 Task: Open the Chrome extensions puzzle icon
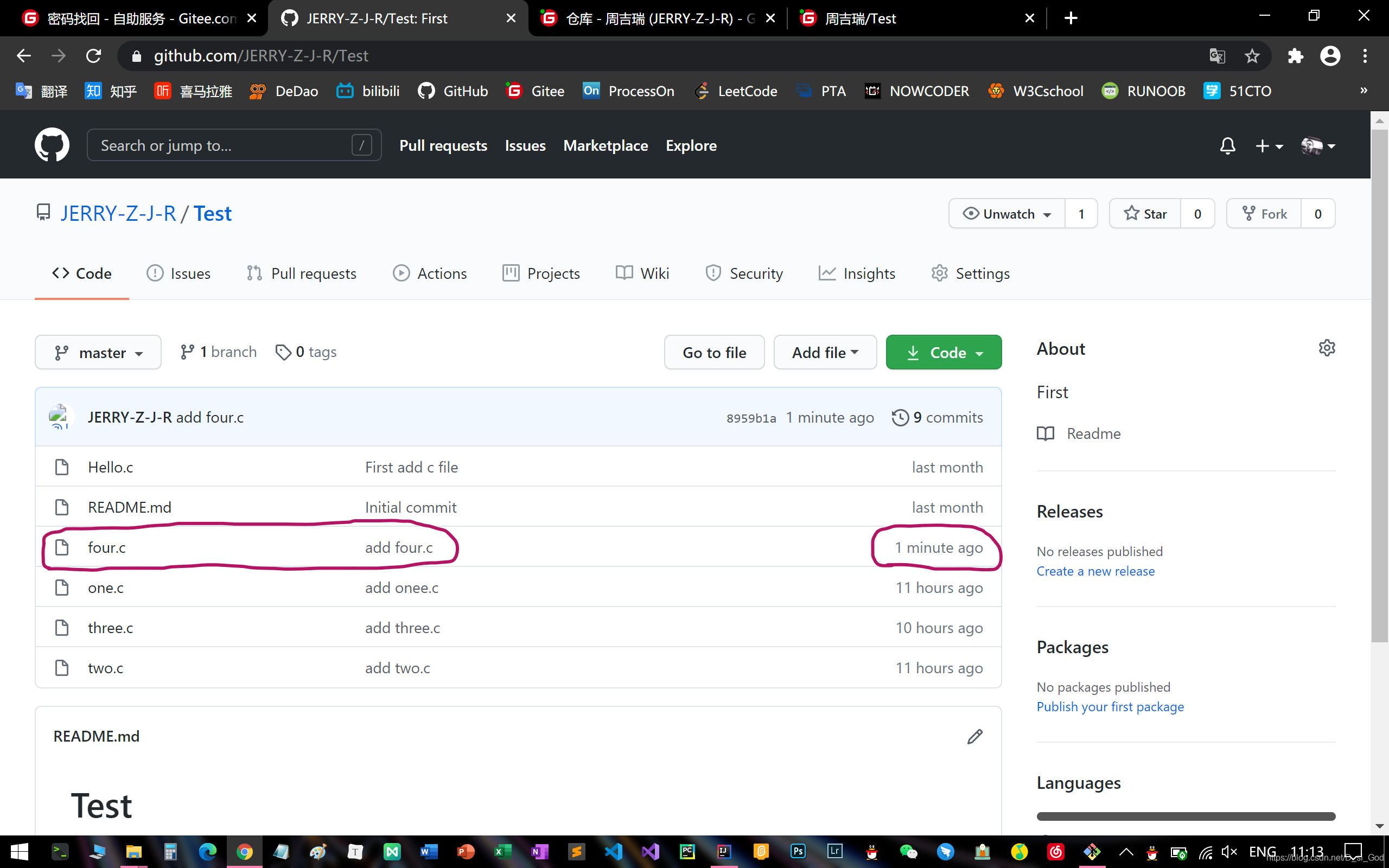tap(1296, 56)
